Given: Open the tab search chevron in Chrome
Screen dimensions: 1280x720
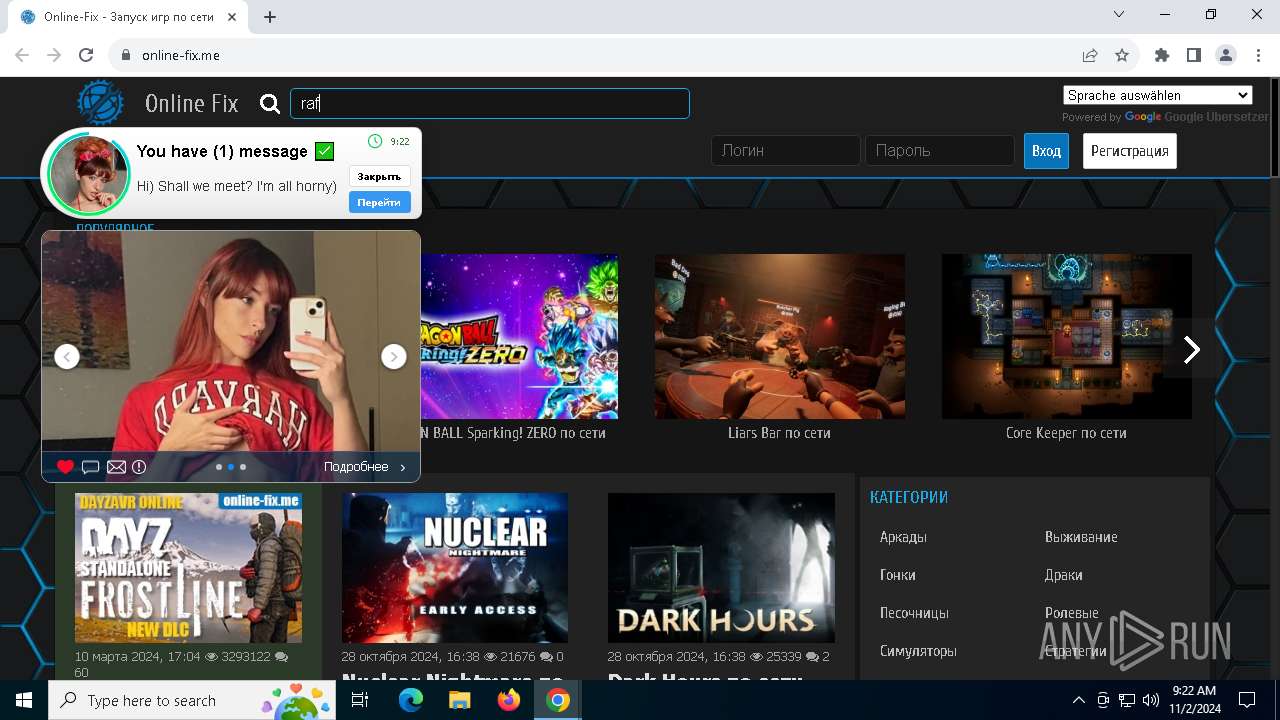Looking at the screenshot, I should [x=1119, y=15].
